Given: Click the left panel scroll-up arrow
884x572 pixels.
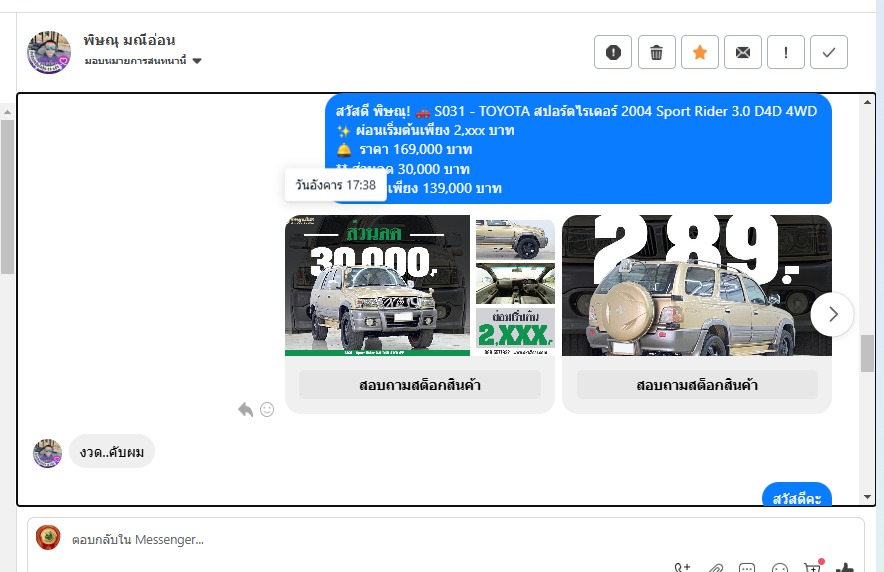Looking at the screenshot, I should (x=7, y=112).
